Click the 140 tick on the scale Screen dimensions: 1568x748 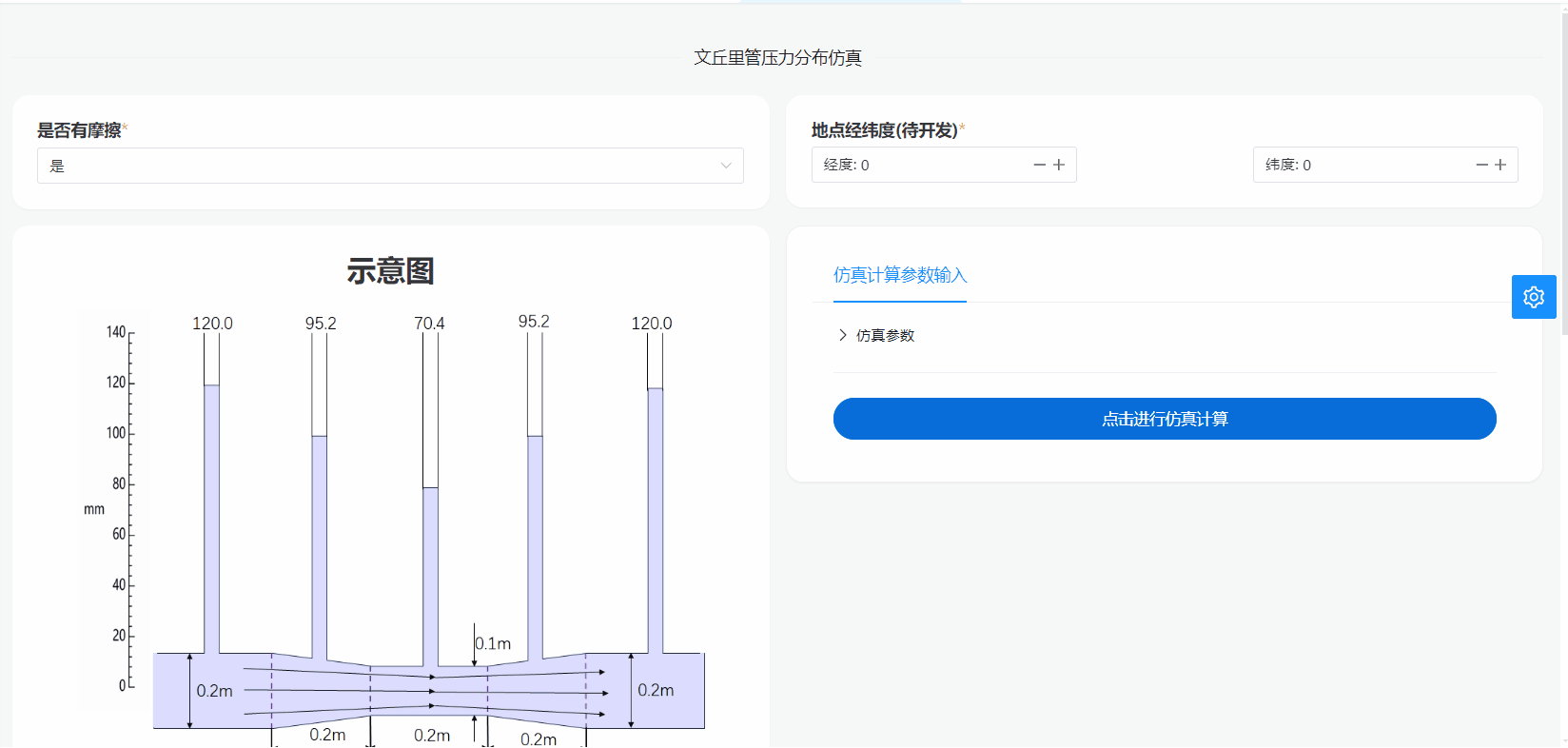tap(116, 332)
